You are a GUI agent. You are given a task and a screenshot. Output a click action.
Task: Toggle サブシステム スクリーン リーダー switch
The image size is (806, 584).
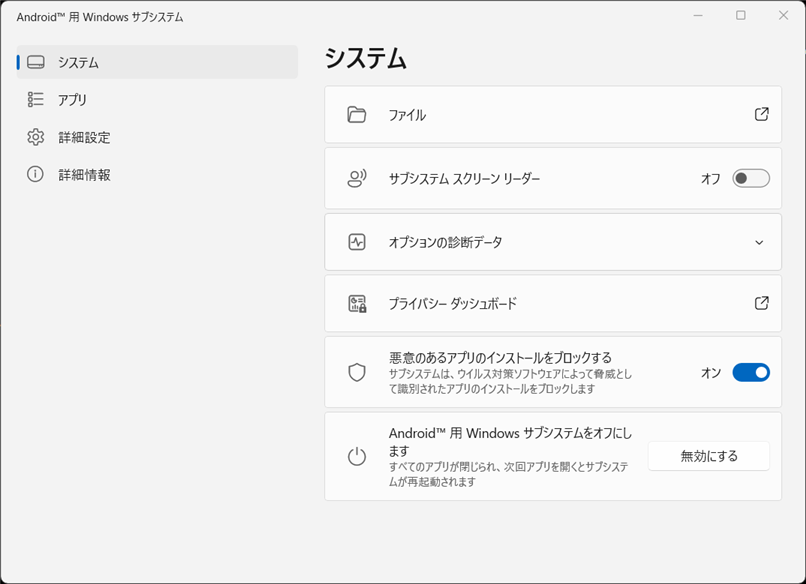pos(751,178)
